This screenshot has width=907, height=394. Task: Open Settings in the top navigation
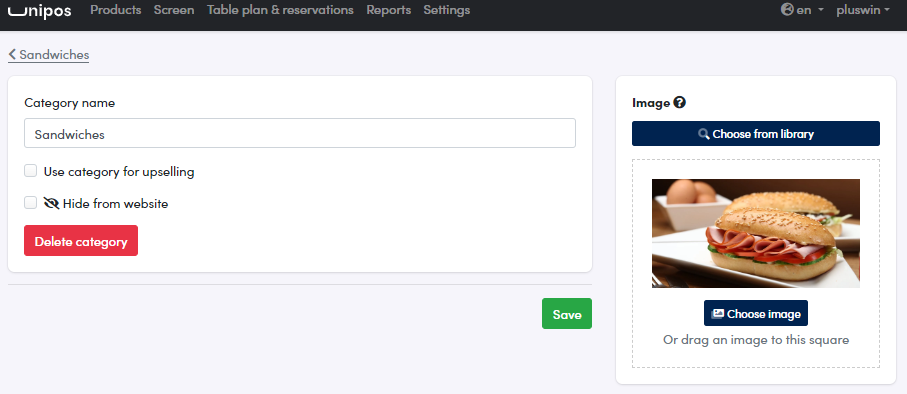447,10
